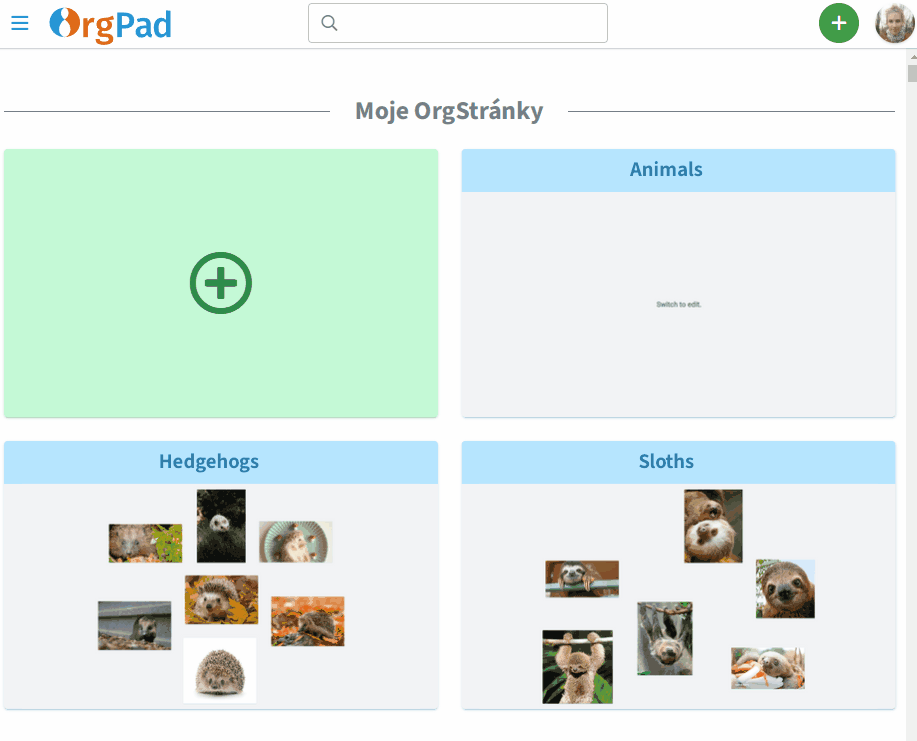Open the hamburger main menu
917x741 pixels.
[20, 23]
